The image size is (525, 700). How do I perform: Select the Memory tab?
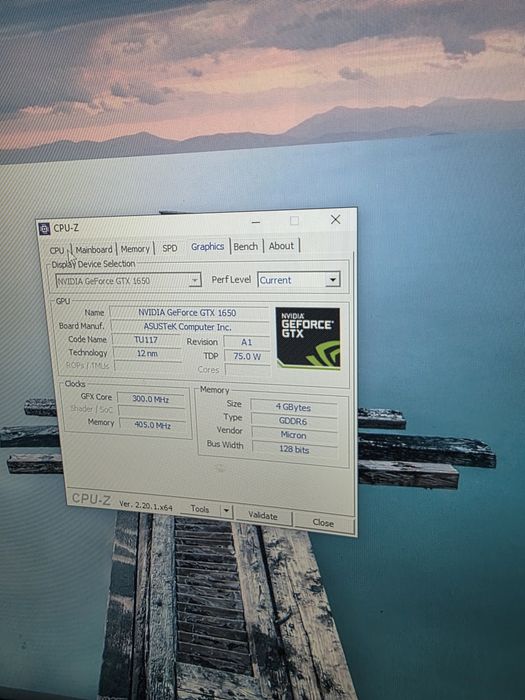135,249
